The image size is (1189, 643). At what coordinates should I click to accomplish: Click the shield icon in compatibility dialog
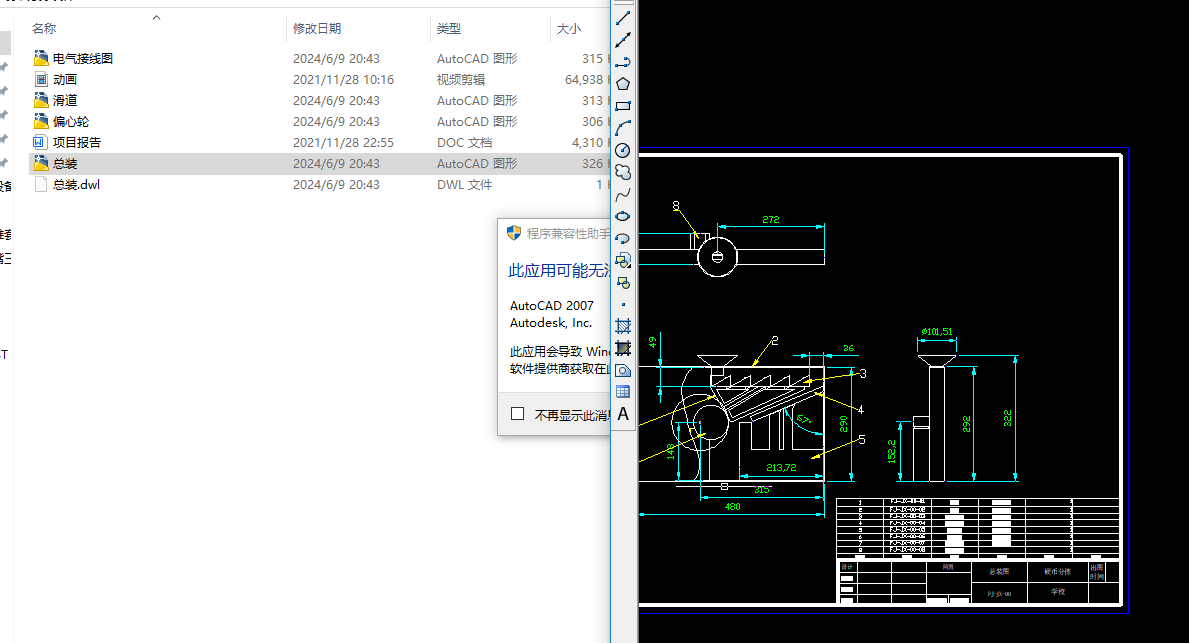coord(514,233)
